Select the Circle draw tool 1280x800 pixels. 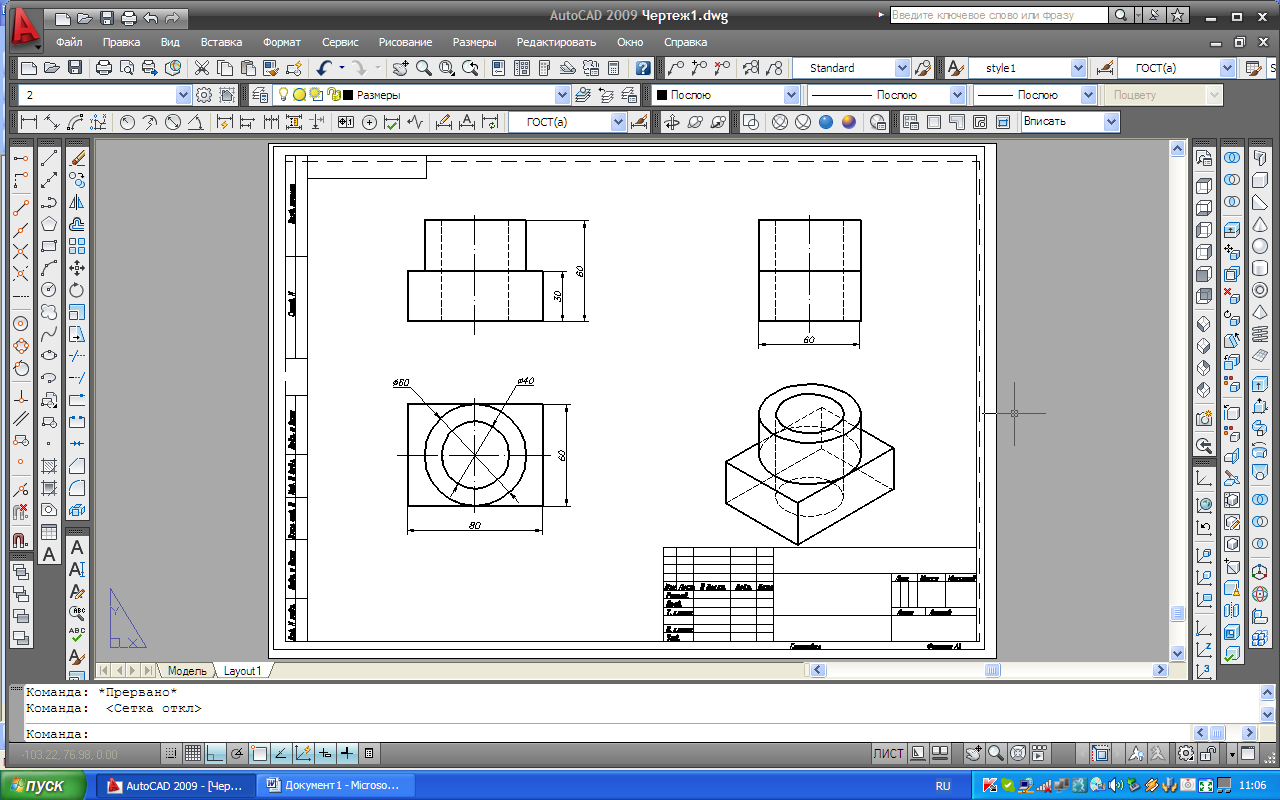pyautogui.click(x=49, y=290)
